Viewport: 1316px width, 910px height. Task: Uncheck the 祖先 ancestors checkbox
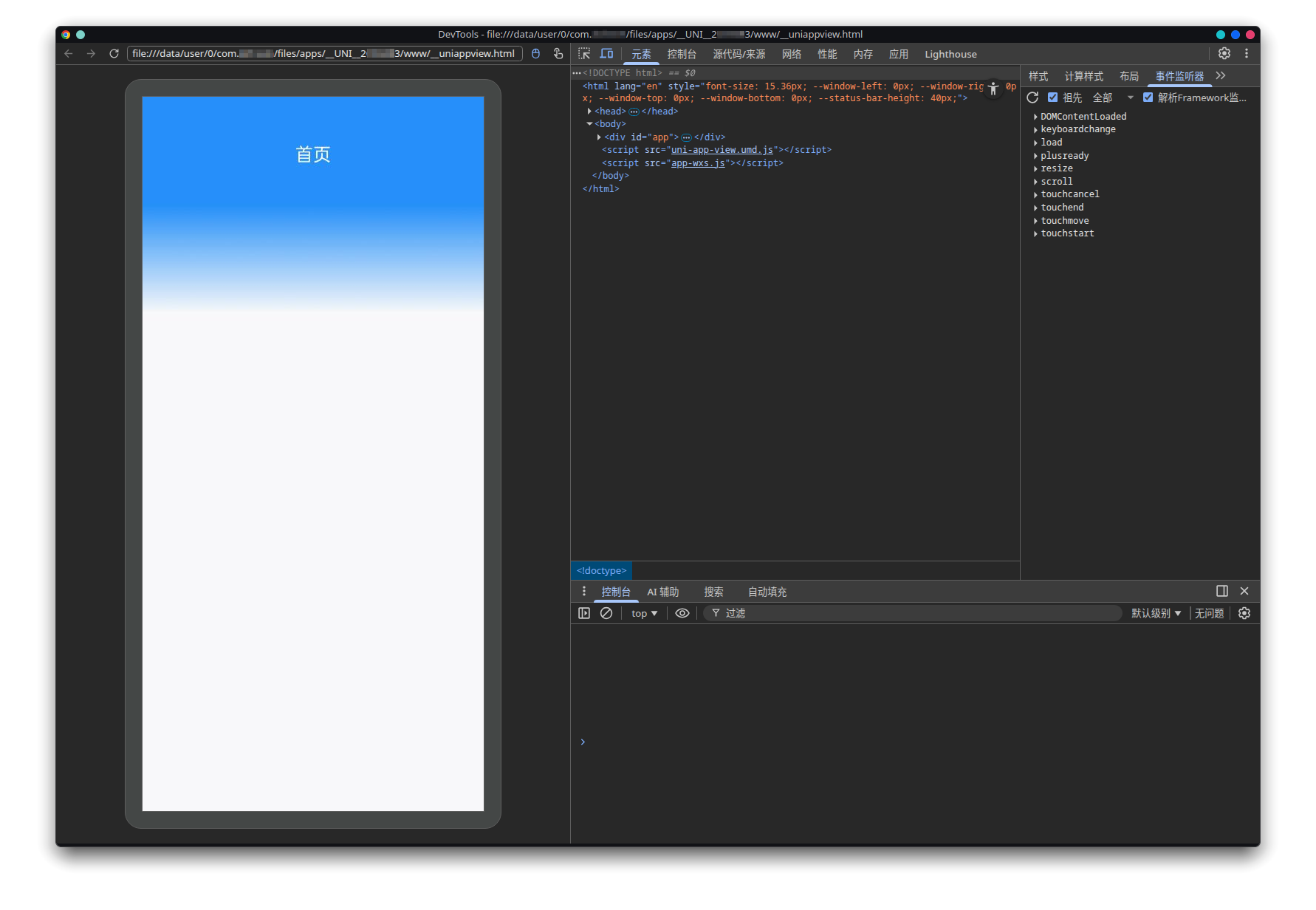click(x=1052, y=97)
